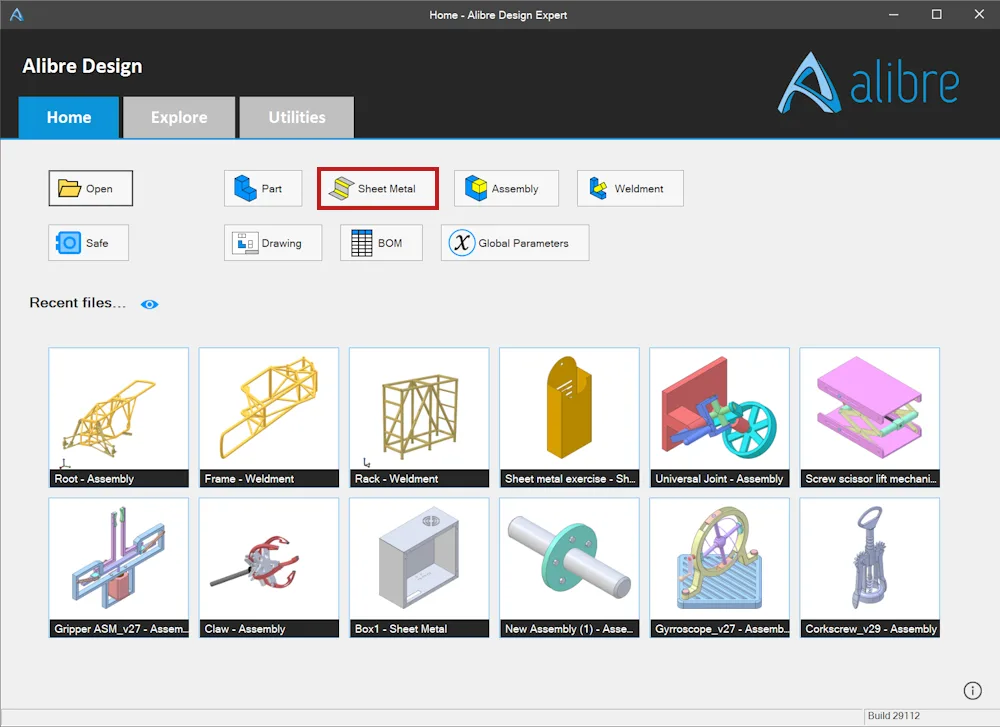
Task: Open the Safe vault
Action: [x=89, y=242]
